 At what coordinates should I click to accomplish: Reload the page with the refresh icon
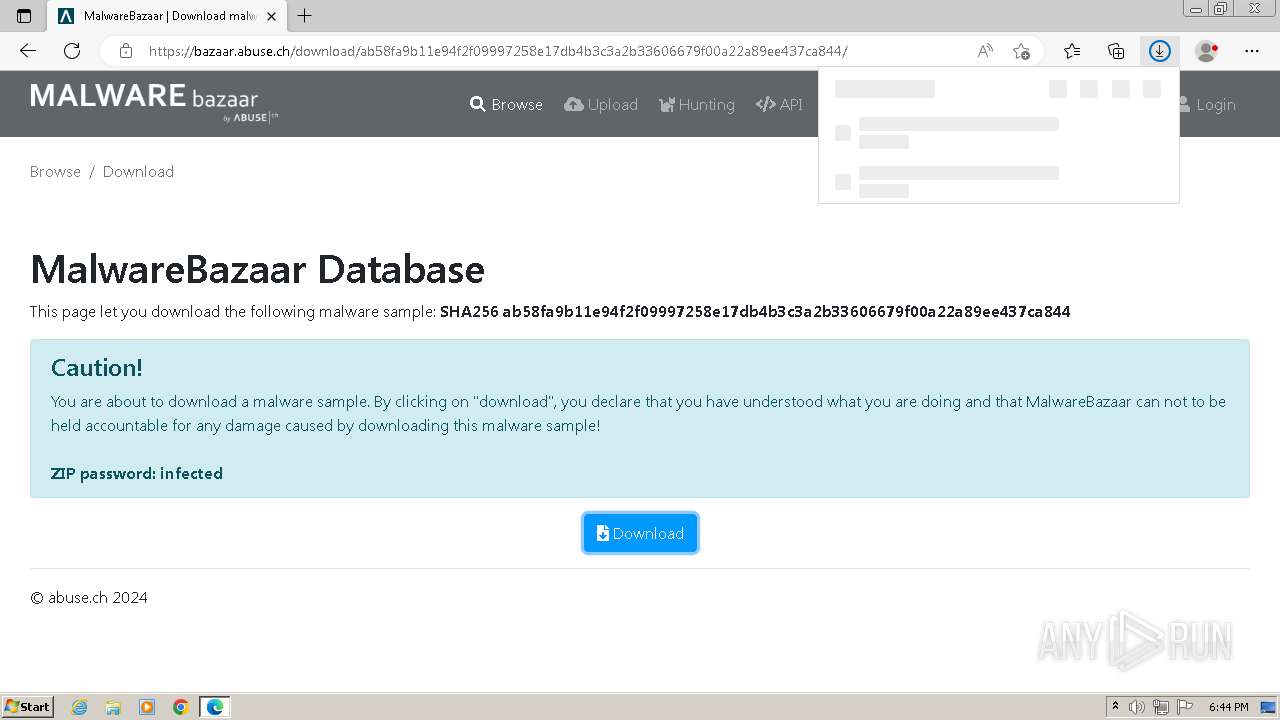click(72, 51)
